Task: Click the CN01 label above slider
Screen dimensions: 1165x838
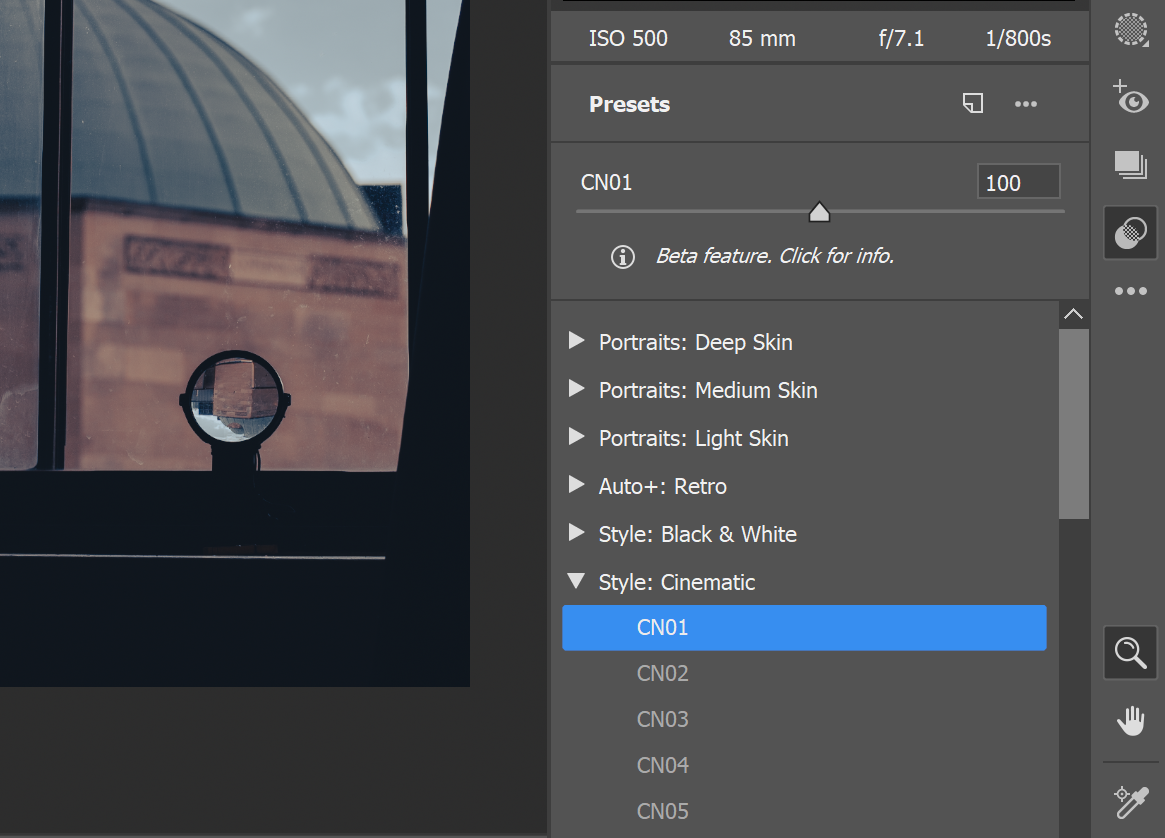Action: tap(606, 183)
